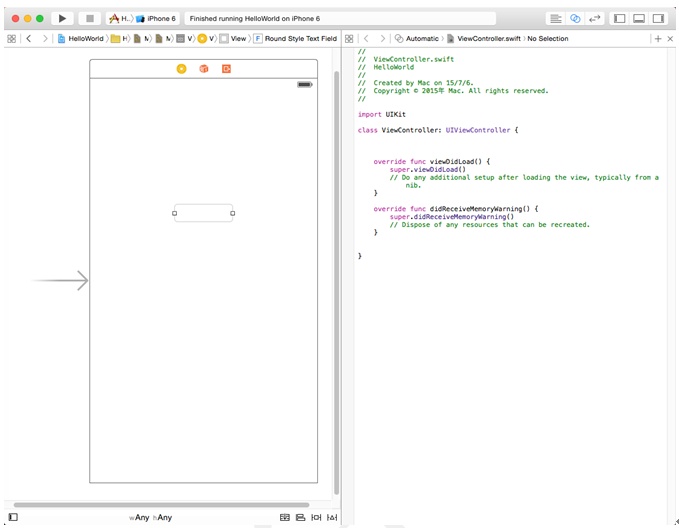This screenshot has width=679, height=528.
Task: Open the Pin constraints tool
Action: 316,517
